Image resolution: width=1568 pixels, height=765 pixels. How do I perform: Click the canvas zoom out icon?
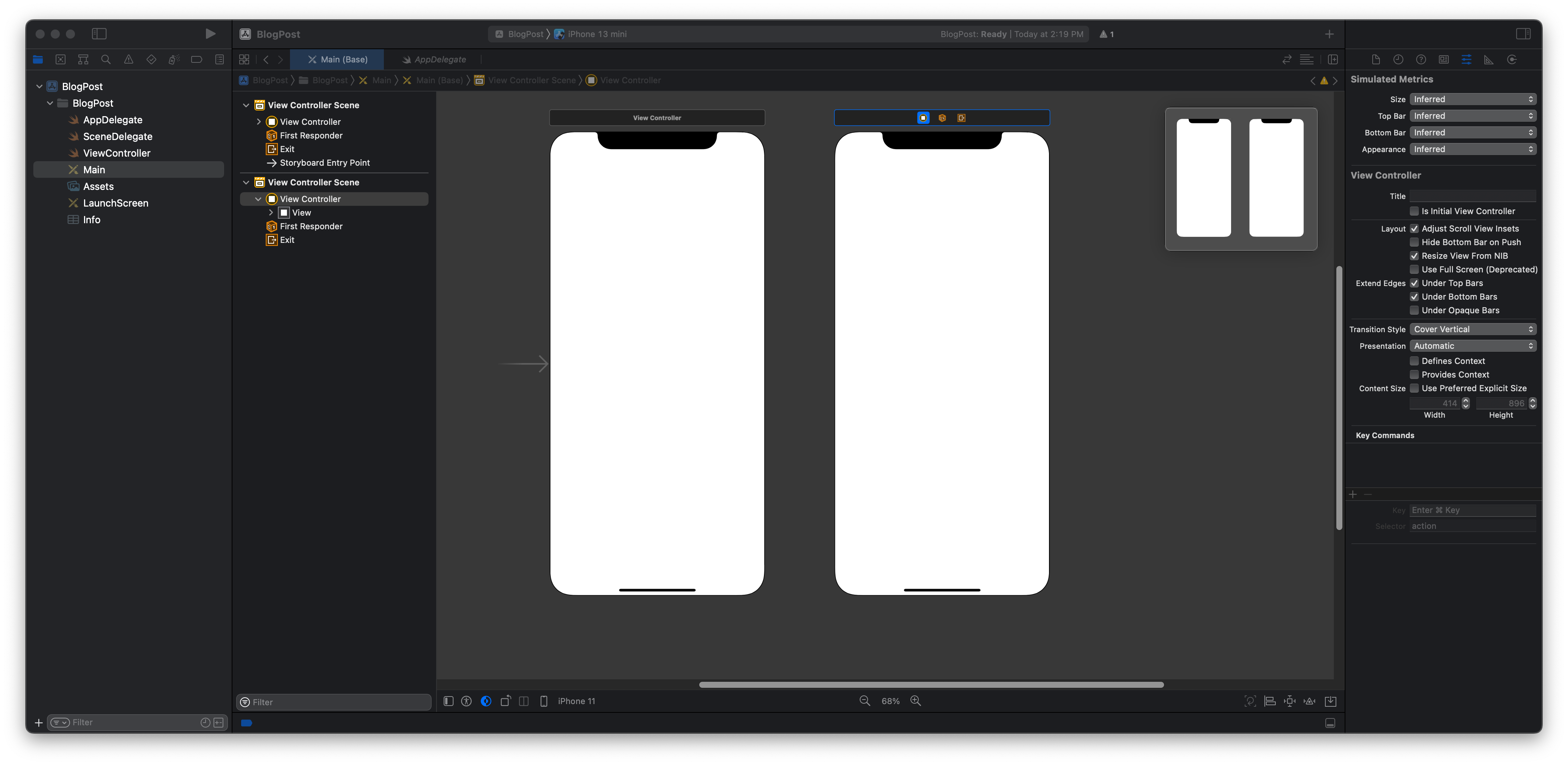(x=864, y=701)
